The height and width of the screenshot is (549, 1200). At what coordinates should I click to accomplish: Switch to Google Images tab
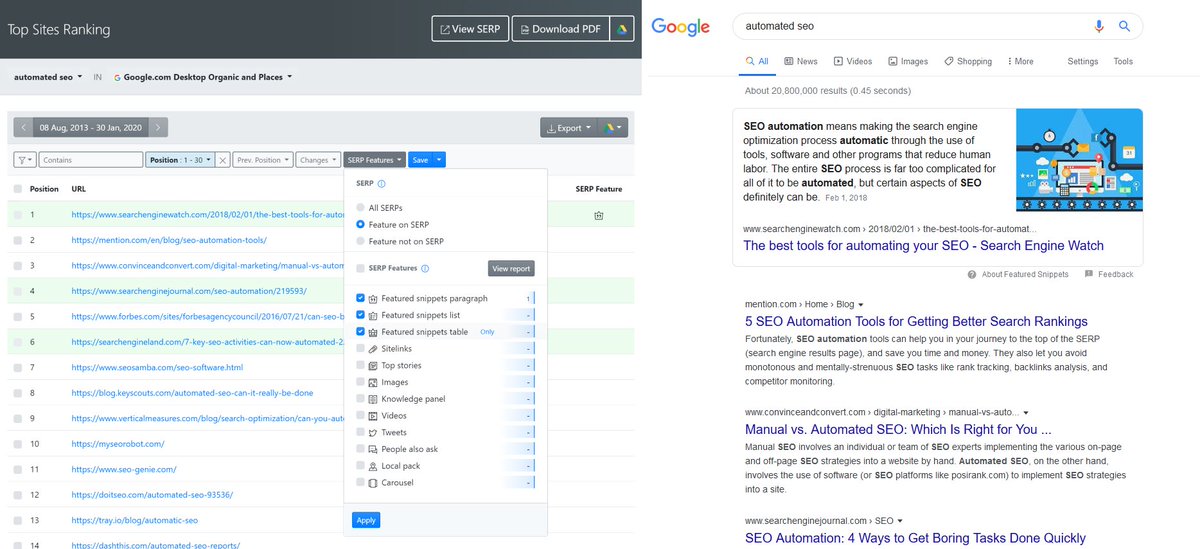(x=908, y=61)
